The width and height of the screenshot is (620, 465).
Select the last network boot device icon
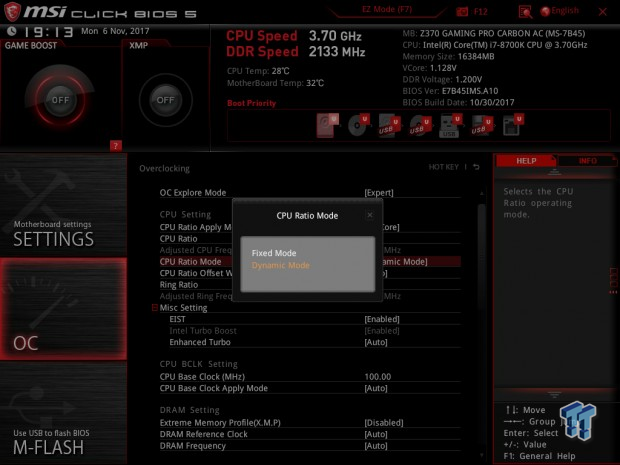(513, 125)
